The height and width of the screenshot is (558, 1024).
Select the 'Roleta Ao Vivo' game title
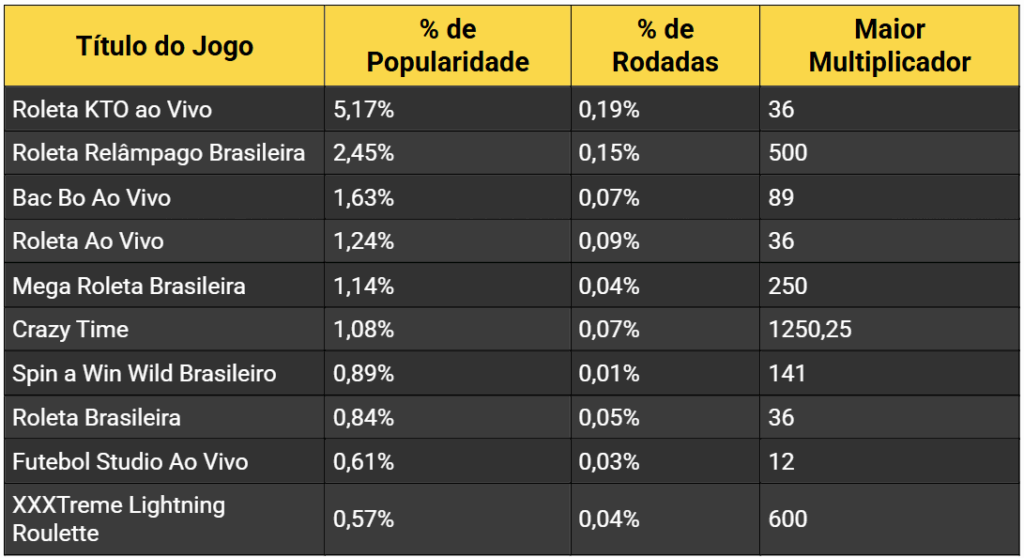tap(88, 241)
